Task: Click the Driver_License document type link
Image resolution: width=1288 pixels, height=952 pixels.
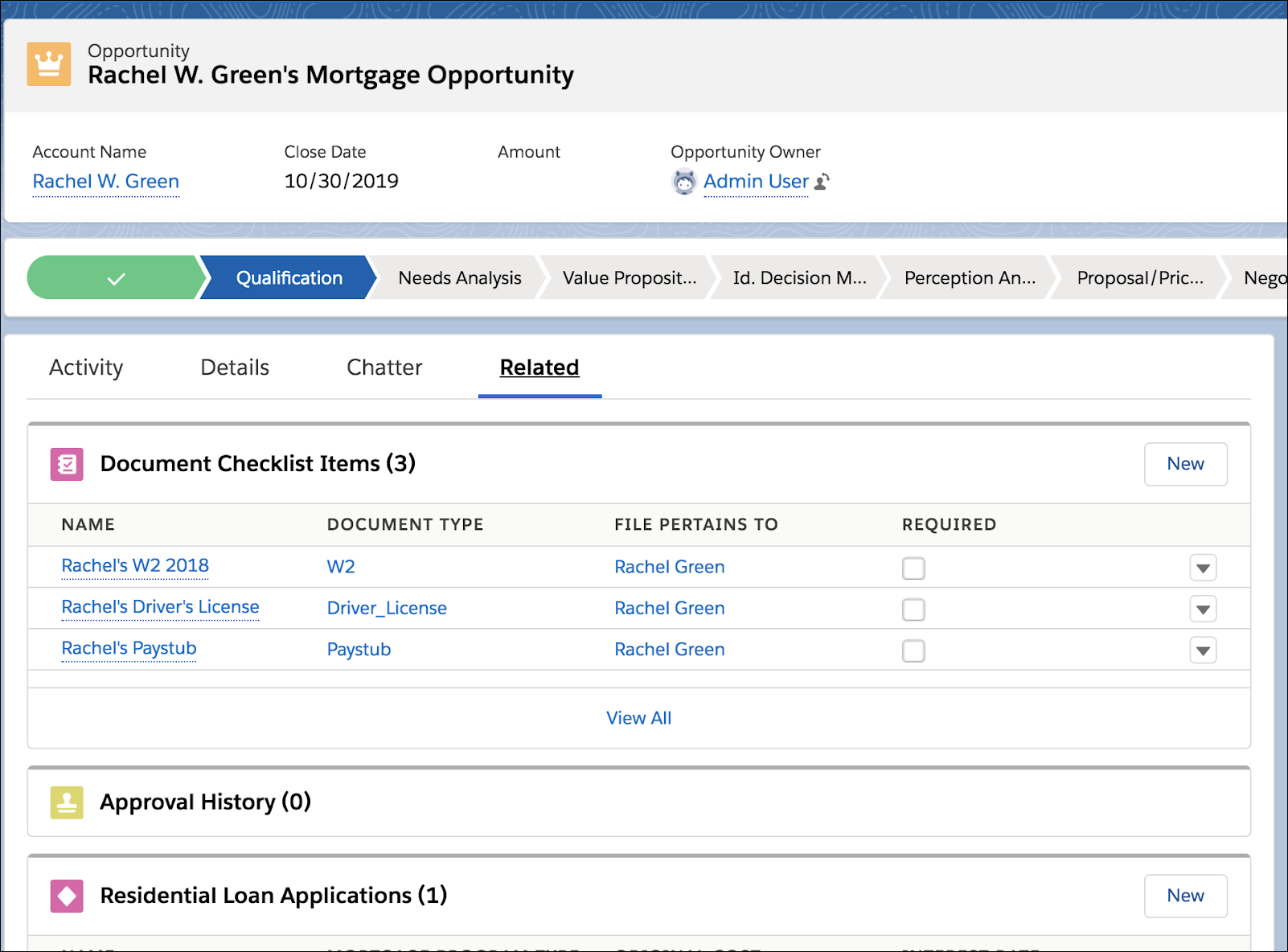Action: pos(387,609)
